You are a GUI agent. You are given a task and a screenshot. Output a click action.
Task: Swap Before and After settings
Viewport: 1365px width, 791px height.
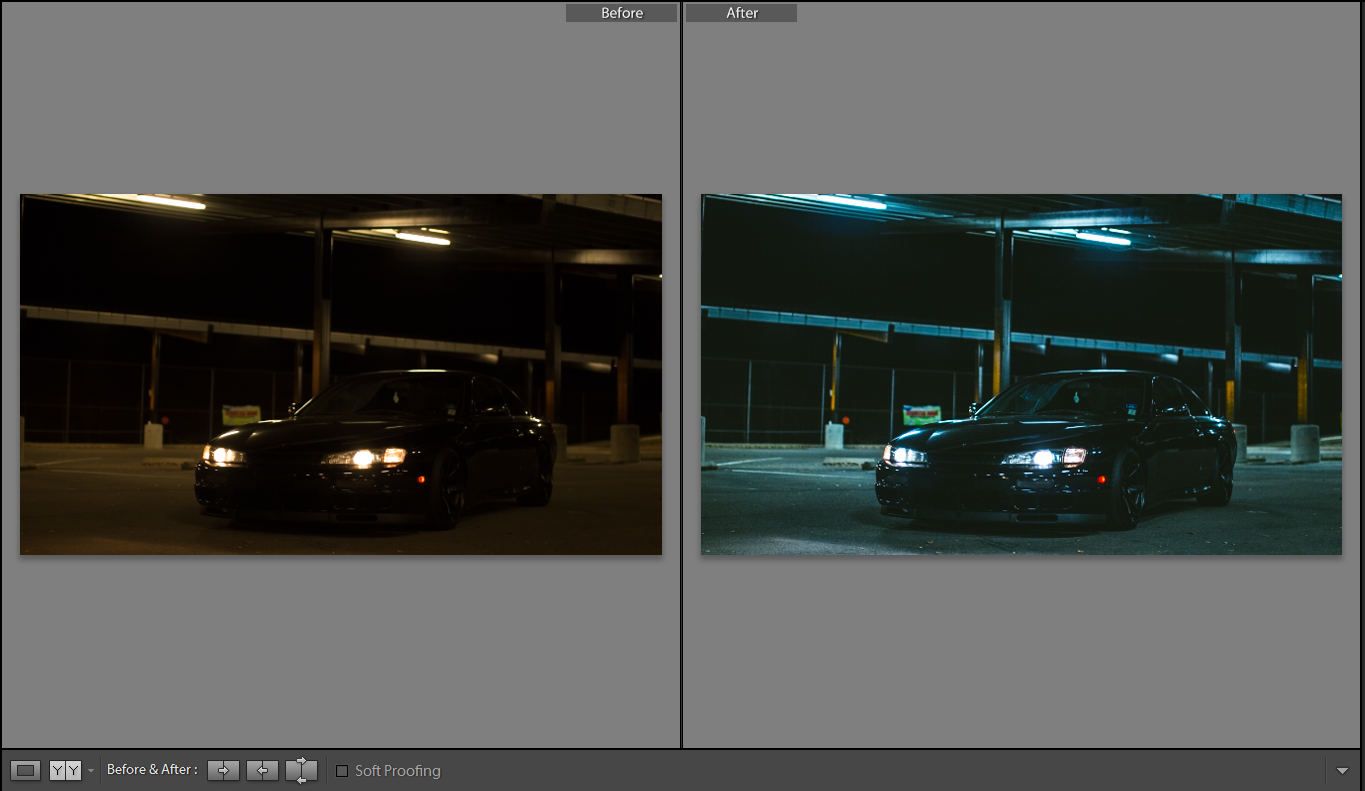coord(301,770)
